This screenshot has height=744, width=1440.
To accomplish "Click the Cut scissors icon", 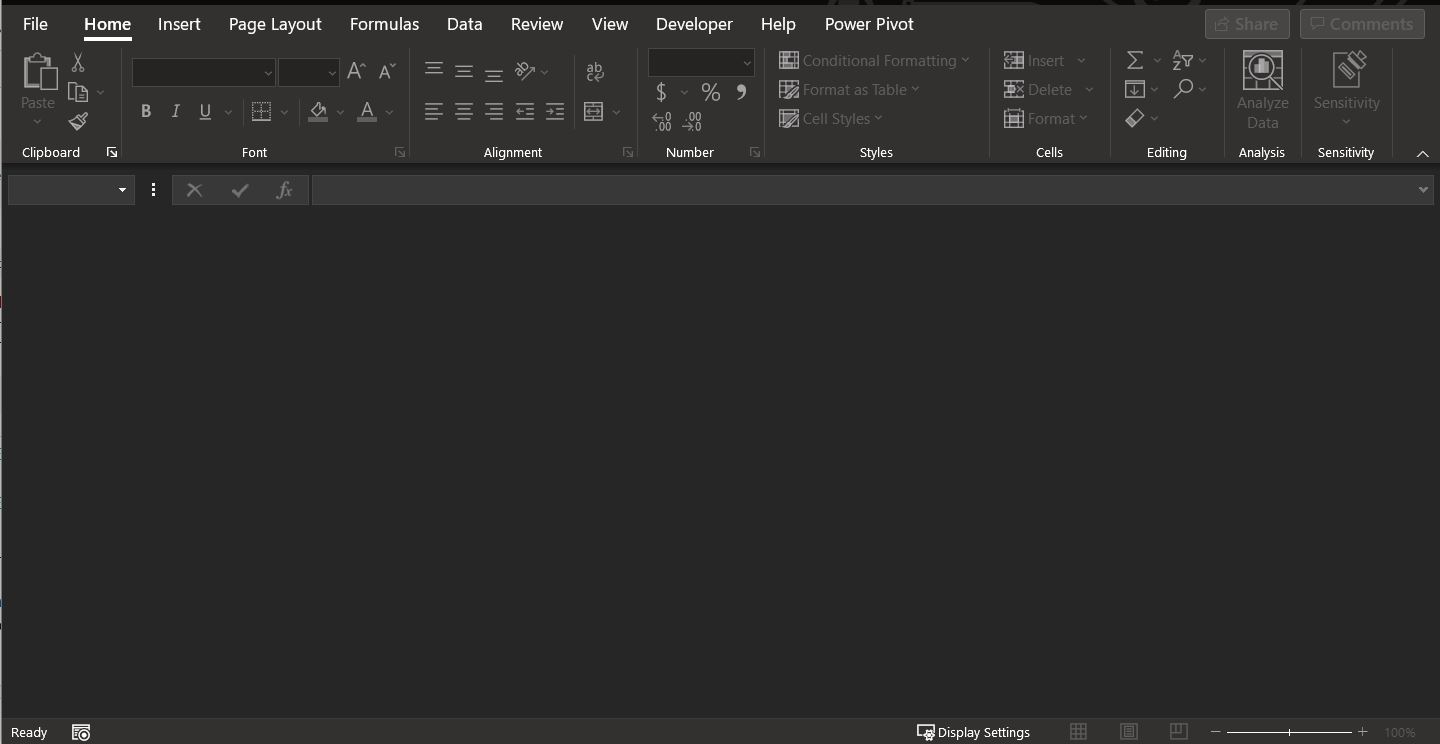I will tap(78, 62).
